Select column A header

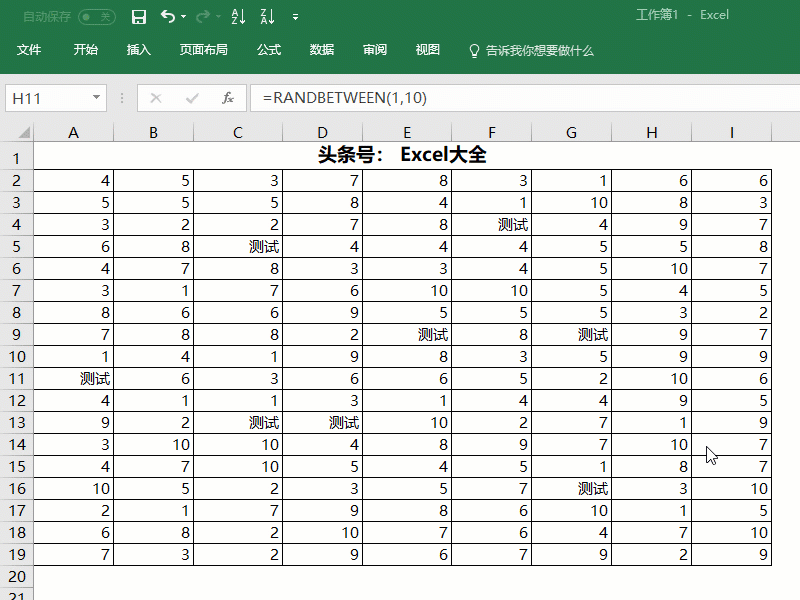(x=73, y=133)
